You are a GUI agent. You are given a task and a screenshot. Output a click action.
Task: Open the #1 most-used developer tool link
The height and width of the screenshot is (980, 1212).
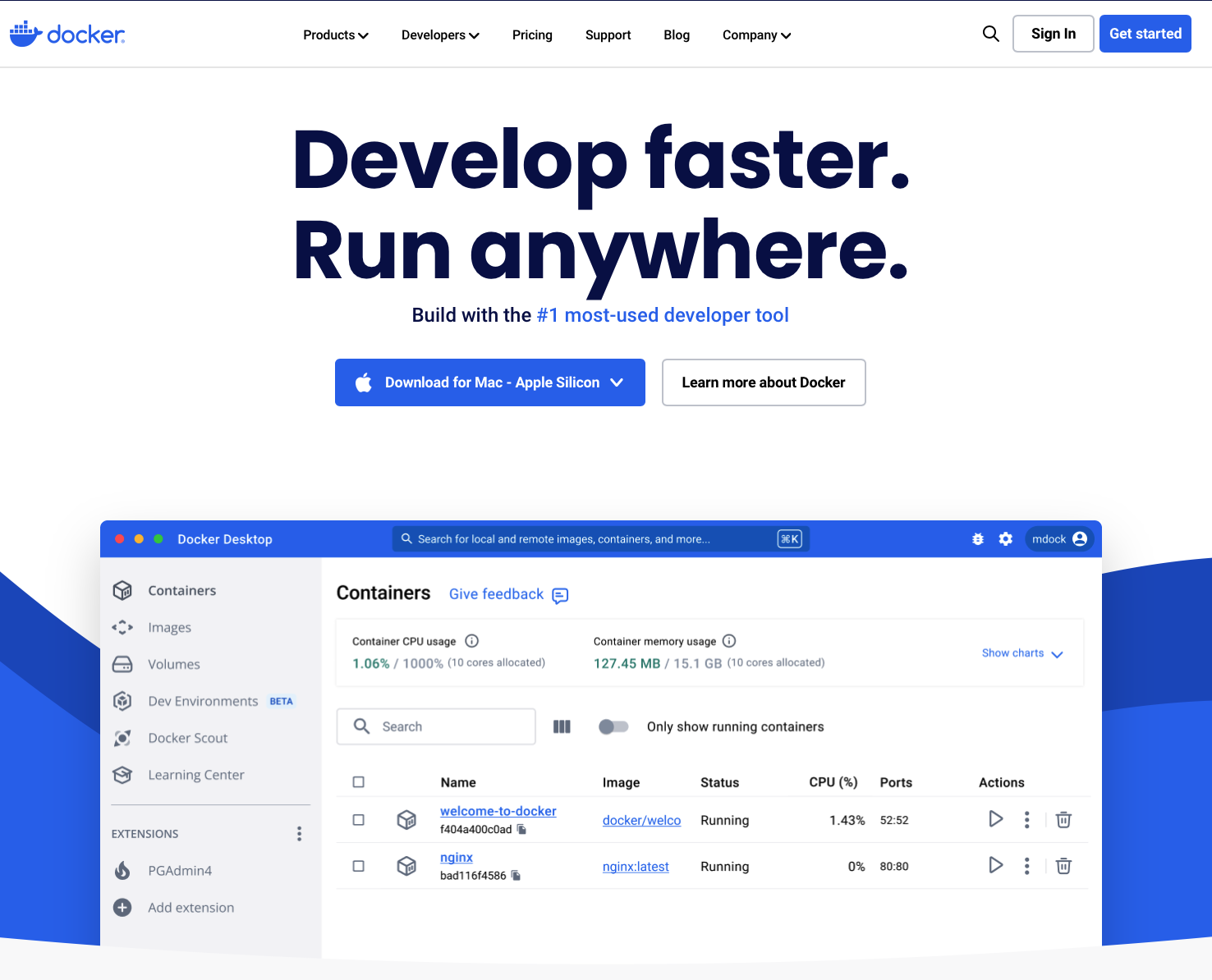point(663,315)
